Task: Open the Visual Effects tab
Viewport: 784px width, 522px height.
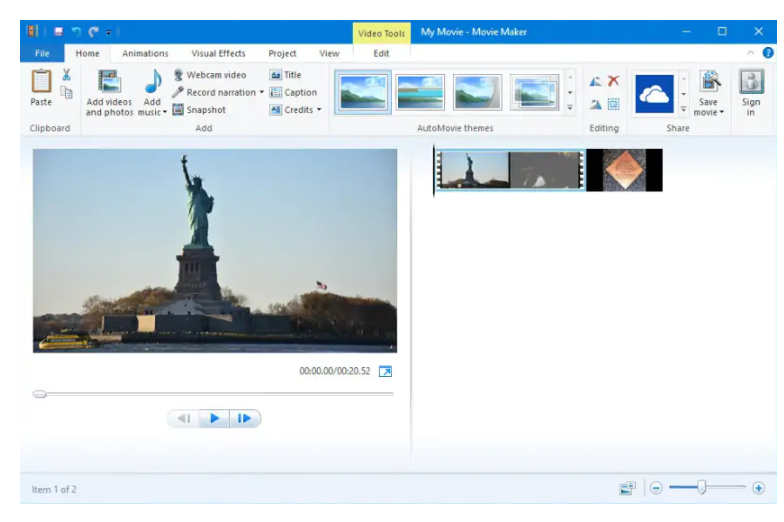Action: 218,54
